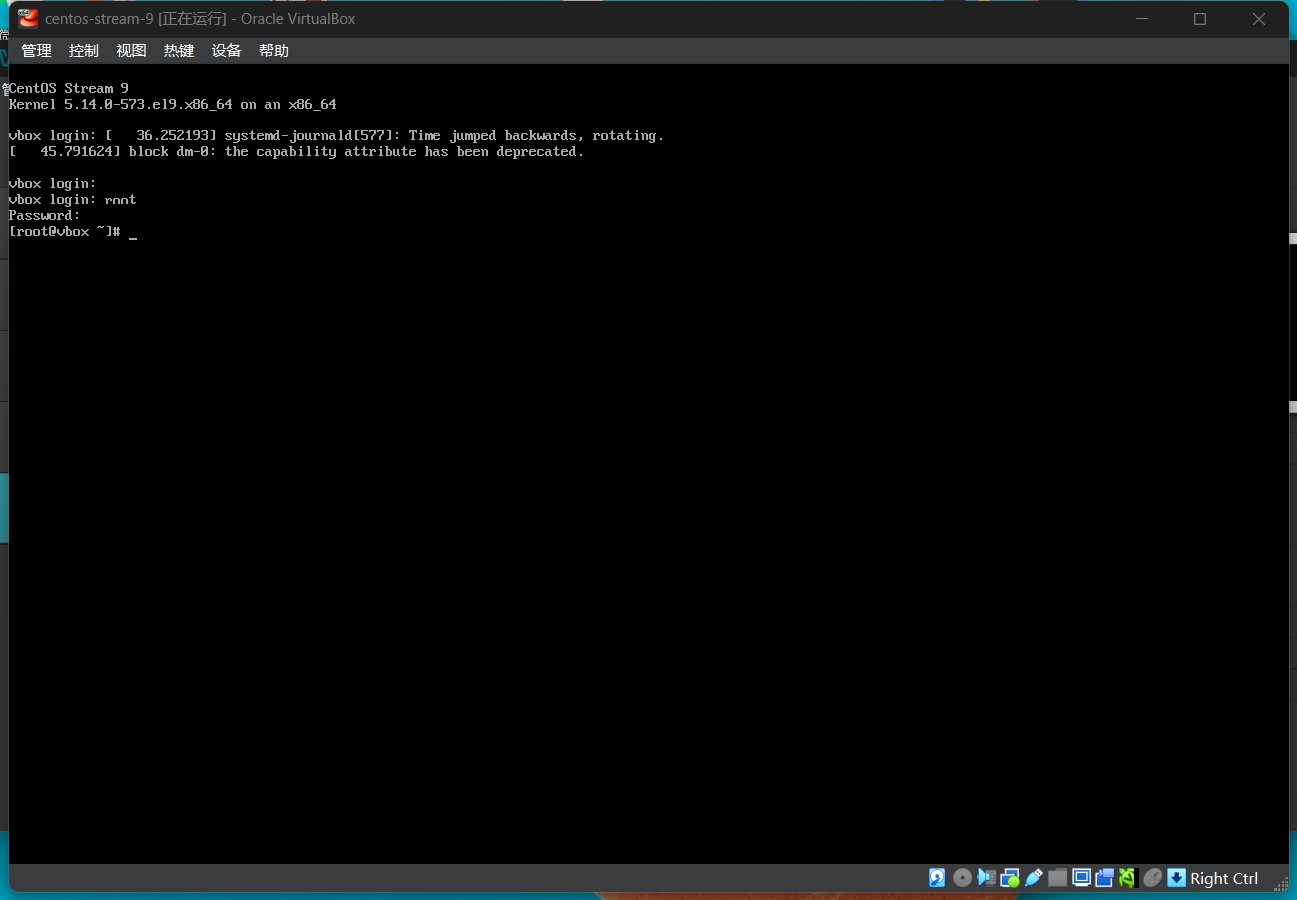Click the audio status icon
Image resolution: width=1297 pixels, height=900 pixels.
coord(986,878)
